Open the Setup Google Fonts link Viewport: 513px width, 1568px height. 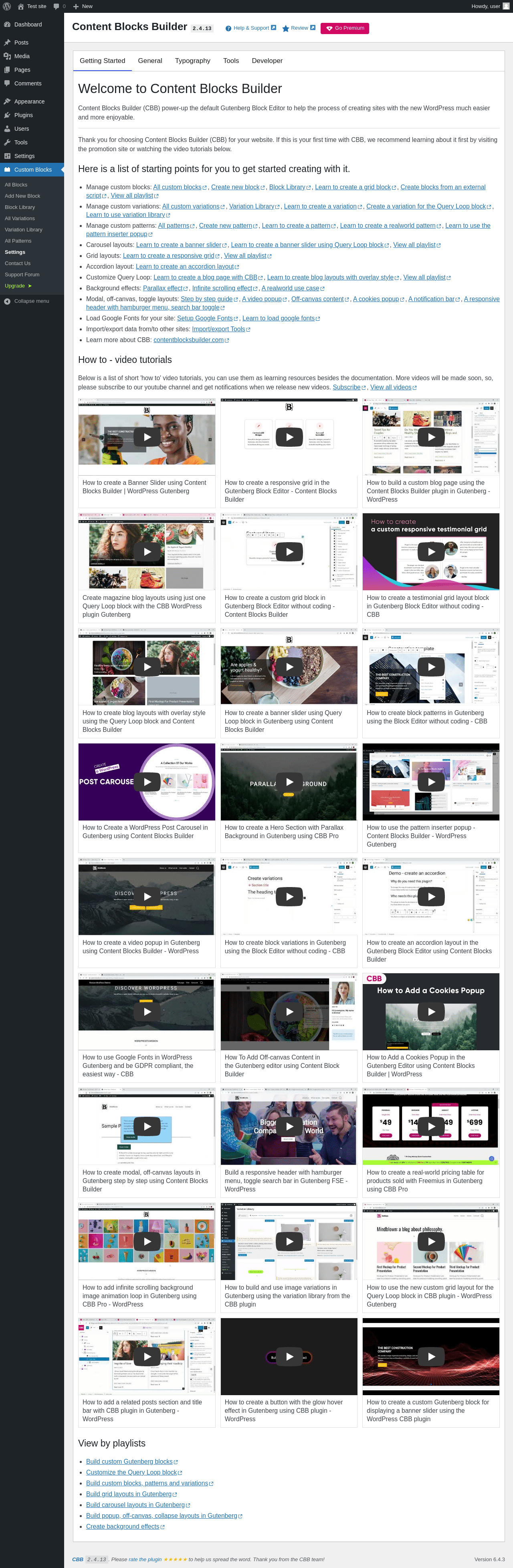click(x=207, y=318)
